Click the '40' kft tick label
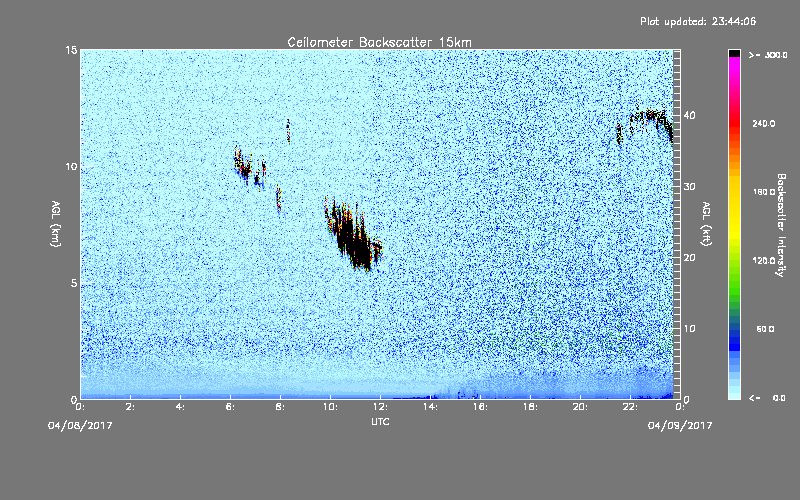Screen dimensions: 800x500 (689, 115)
